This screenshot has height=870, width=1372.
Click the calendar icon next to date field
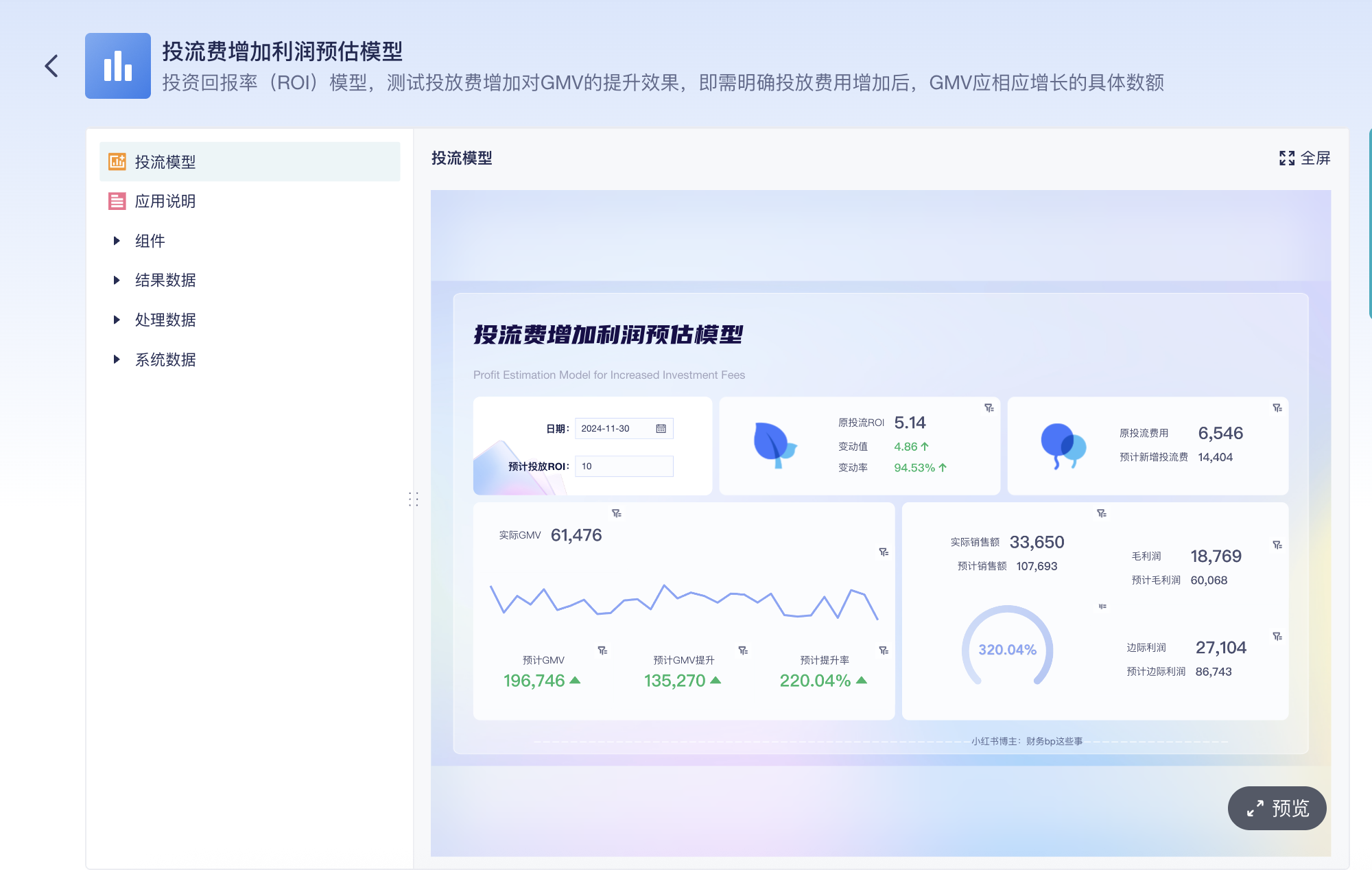(x=661, y=428)
